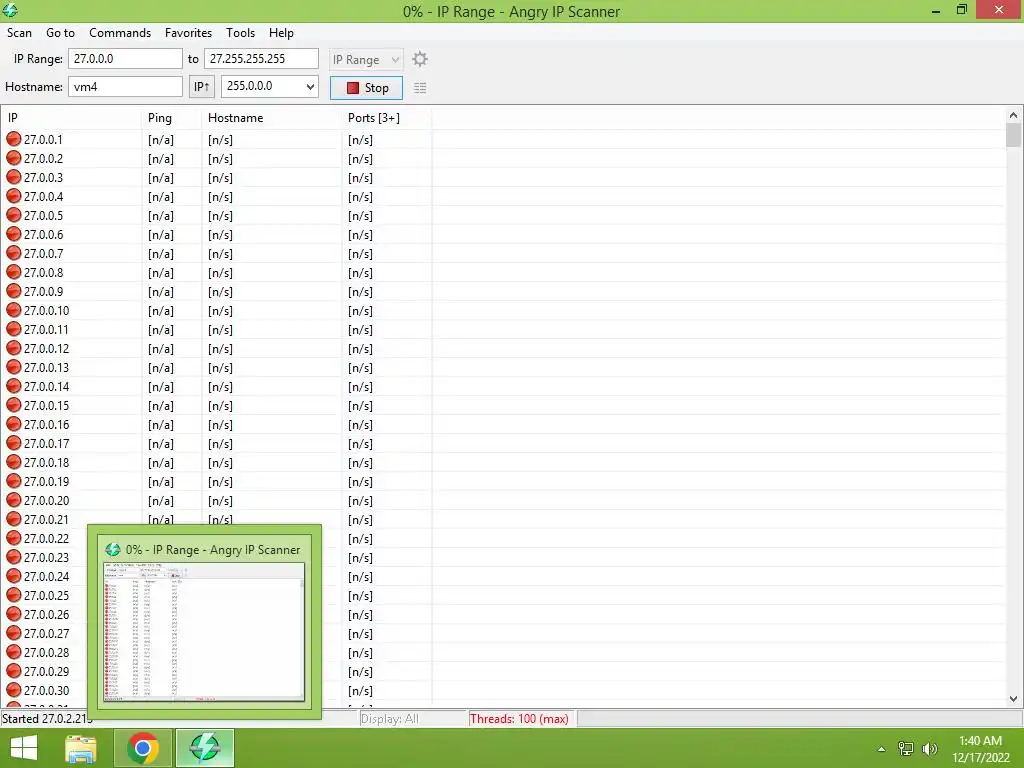Open preferences via the gear icon

point(420,59)
